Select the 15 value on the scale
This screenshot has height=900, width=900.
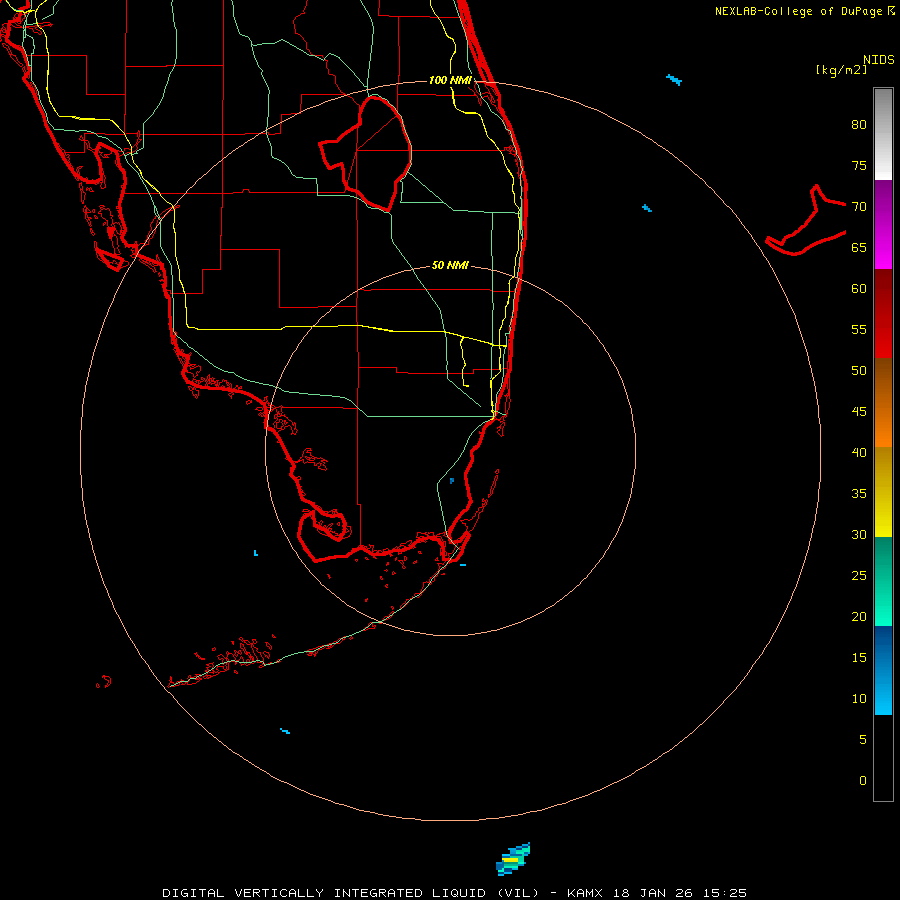pos(859,658)
